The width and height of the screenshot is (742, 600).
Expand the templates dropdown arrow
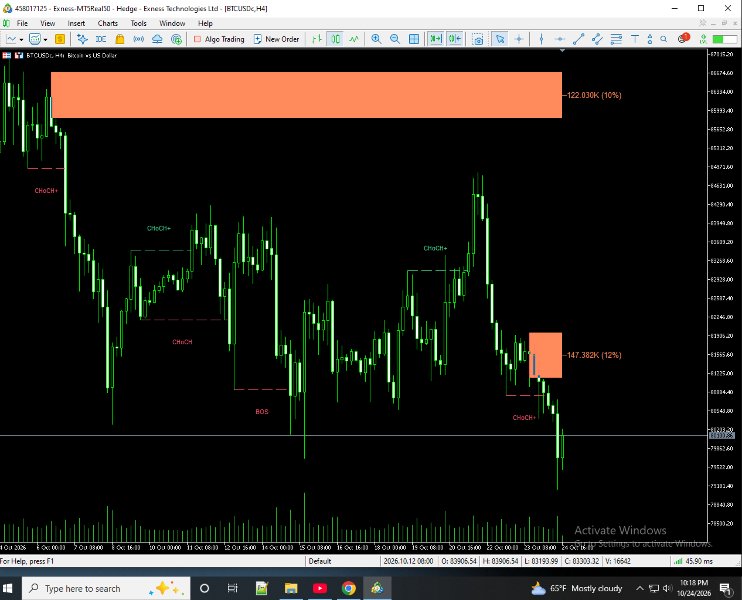[45, 39]
